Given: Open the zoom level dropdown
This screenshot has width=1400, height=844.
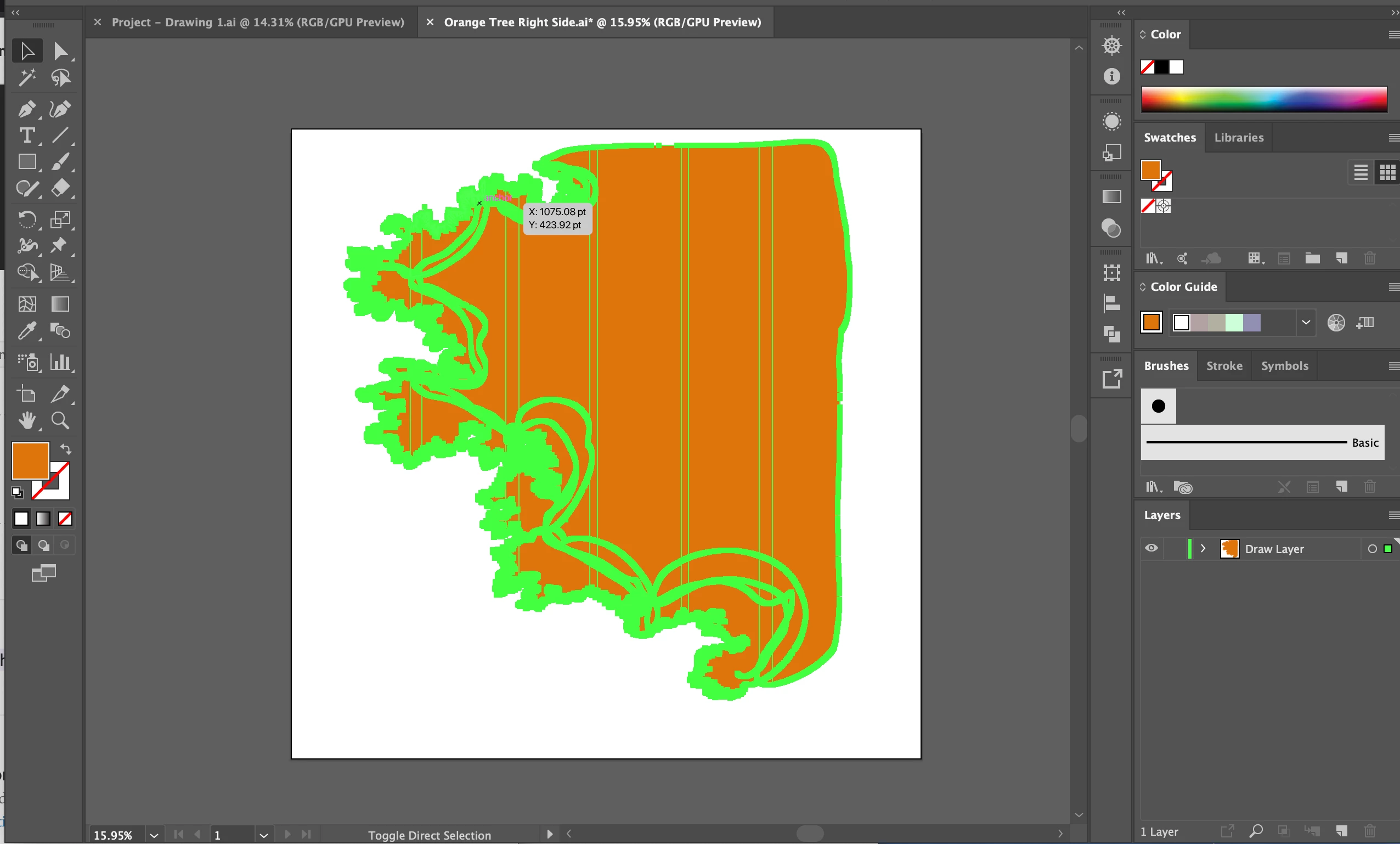Looking at the screenshot, I should 154,835.
